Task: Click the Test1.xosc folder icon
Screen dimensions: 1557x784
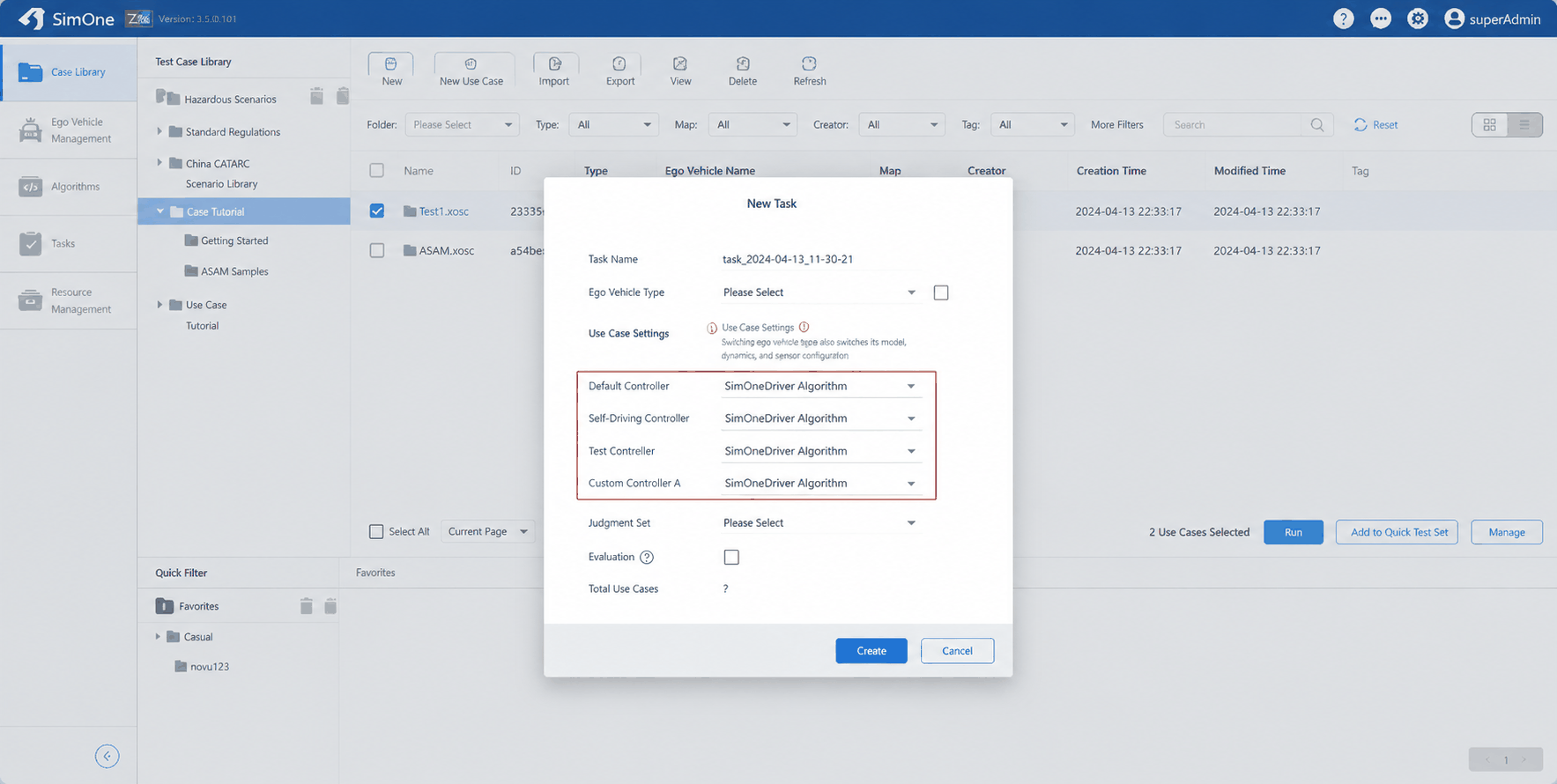Action: click(x=410, y=211)
